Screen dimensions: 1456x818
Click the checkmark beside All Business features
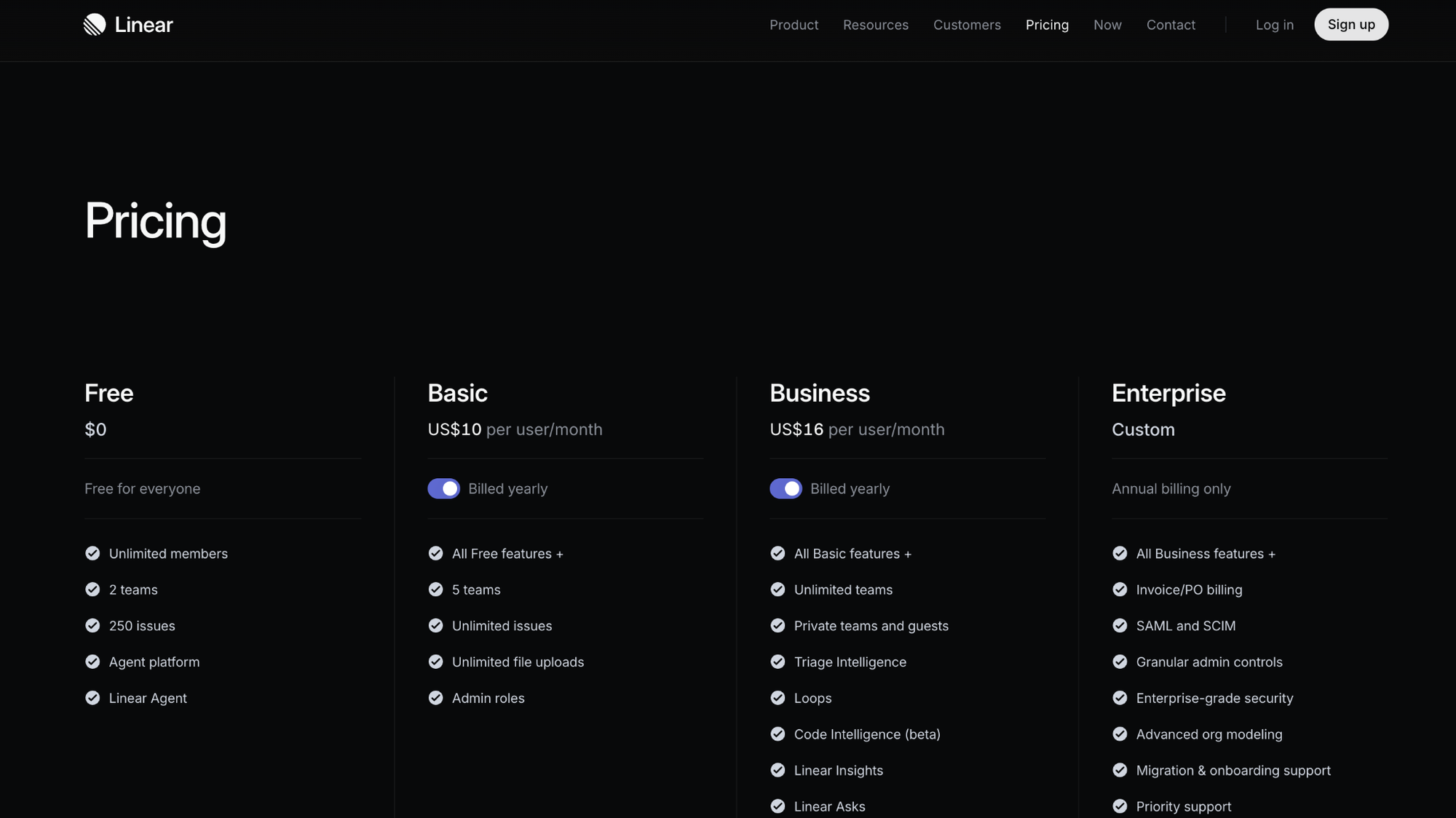tap(1120, 553)
